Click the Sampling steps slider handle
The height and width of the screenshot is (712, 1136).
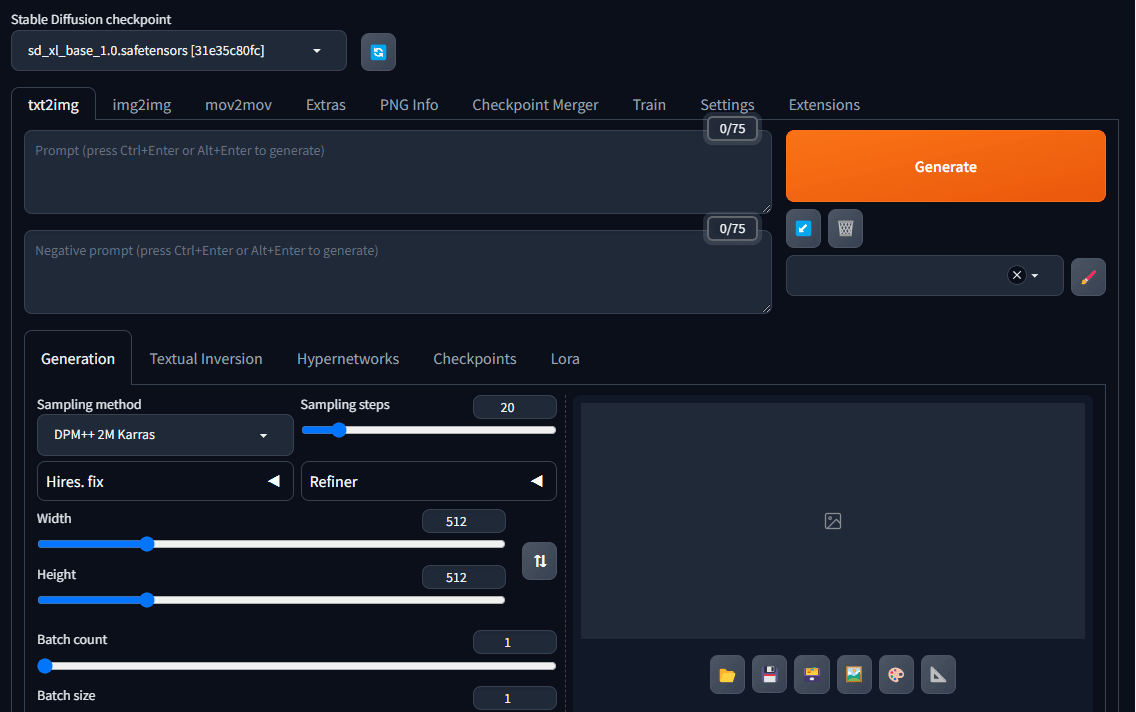(x=338, y=430)
